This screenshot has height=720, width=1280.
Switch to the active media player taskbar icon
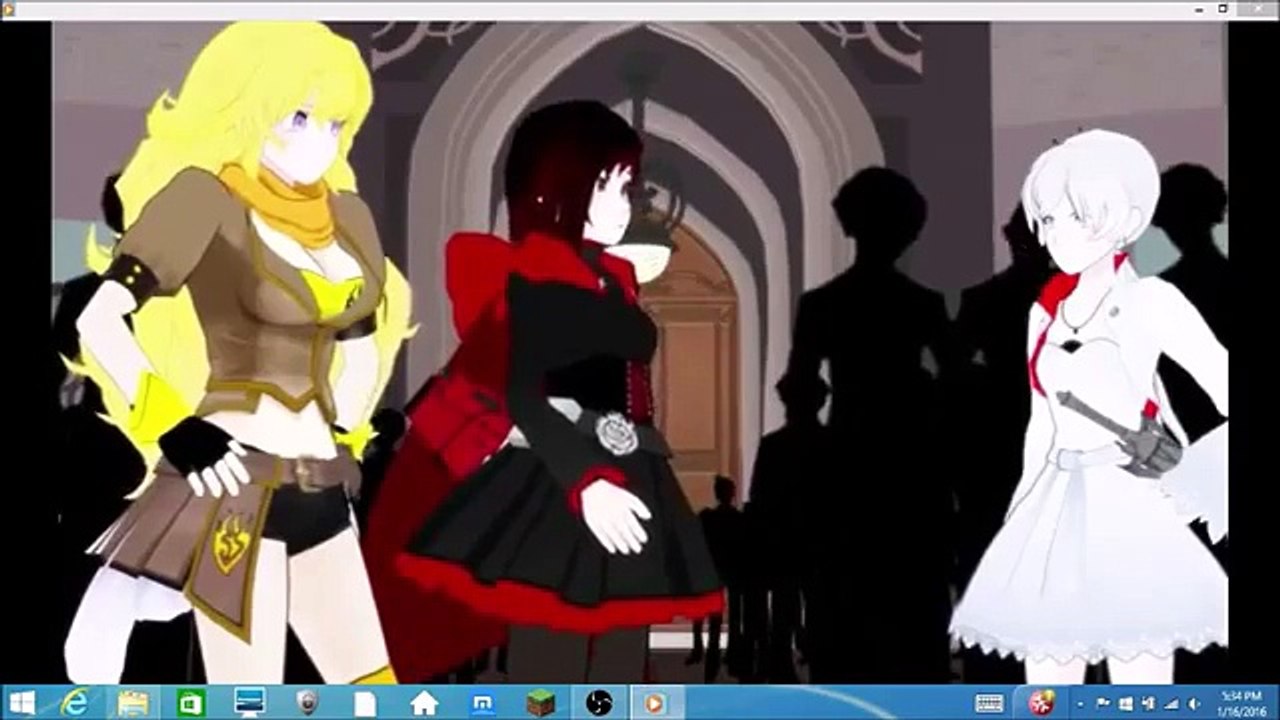point(656,703)
